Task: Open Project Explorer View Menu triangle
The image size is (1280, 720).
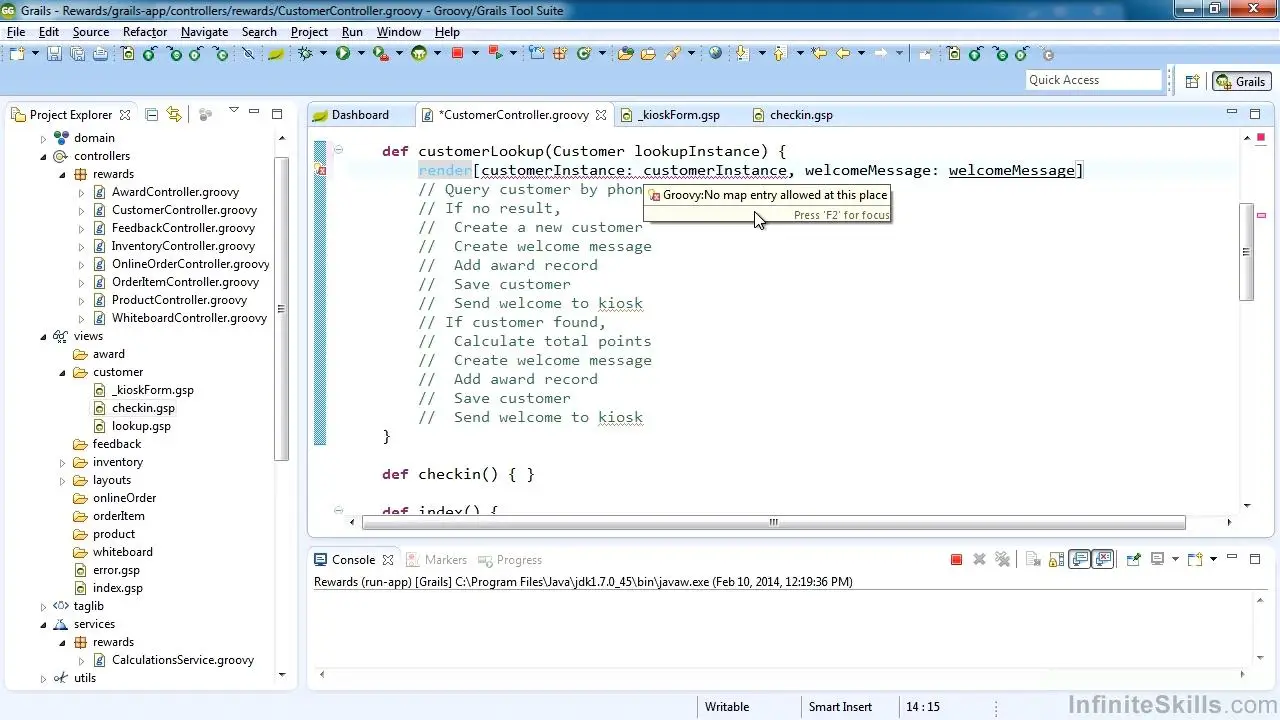Action: pos(233,111)
